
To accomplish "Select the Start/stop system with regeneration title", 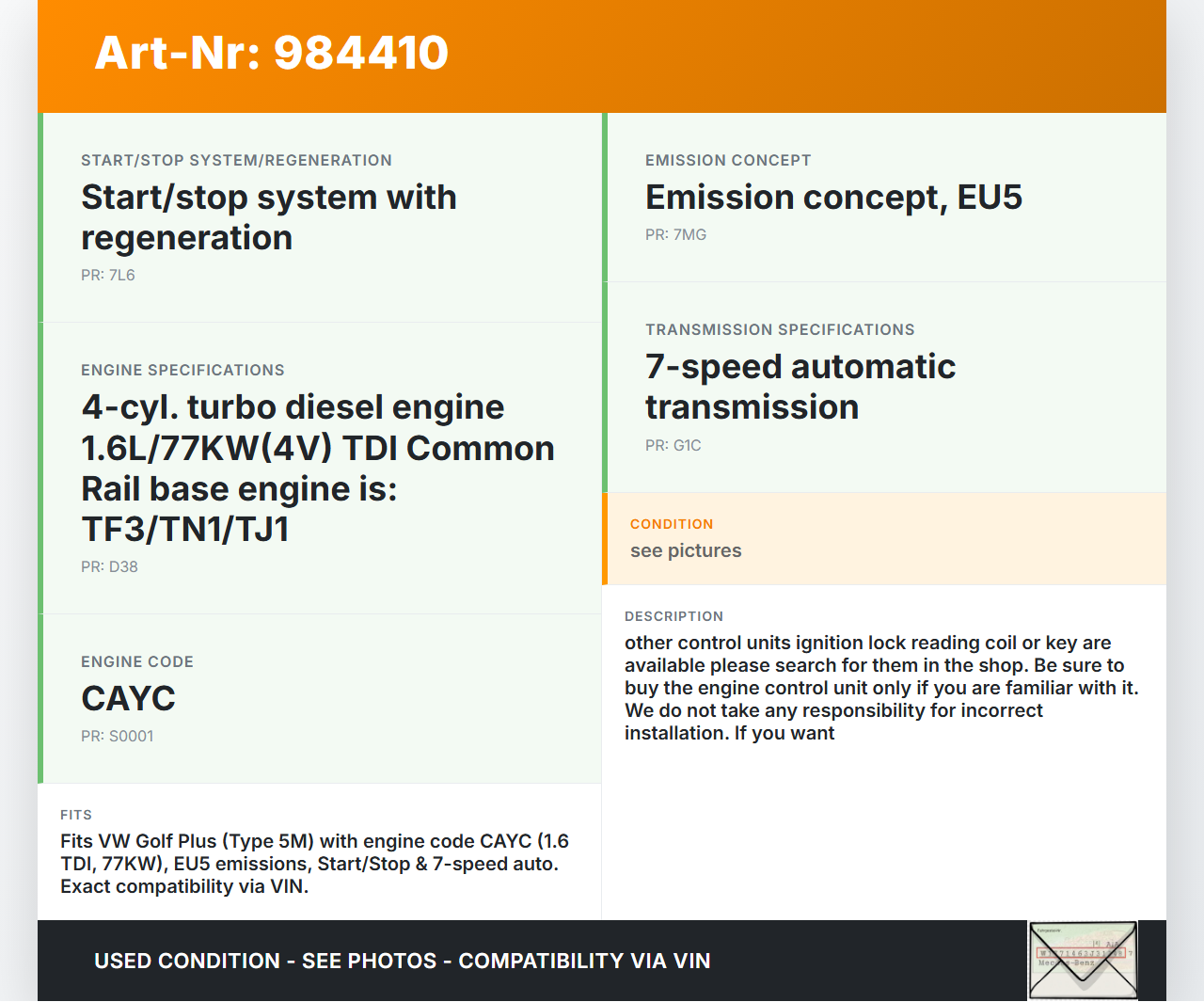I will pyautogui.click(x=268, y=217).
